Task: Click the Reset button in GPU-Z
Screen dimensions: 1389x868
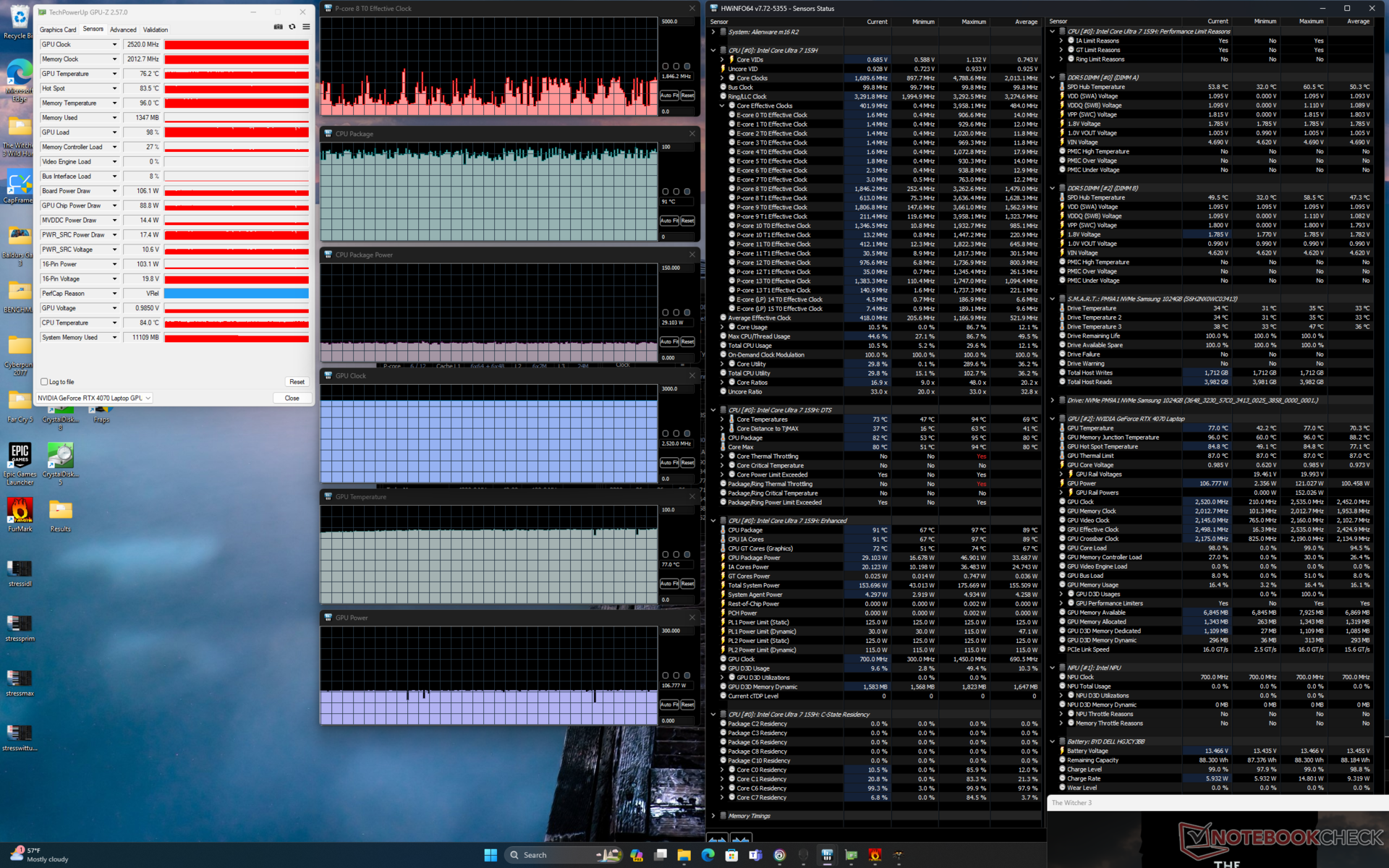Action: pos(297,382)
